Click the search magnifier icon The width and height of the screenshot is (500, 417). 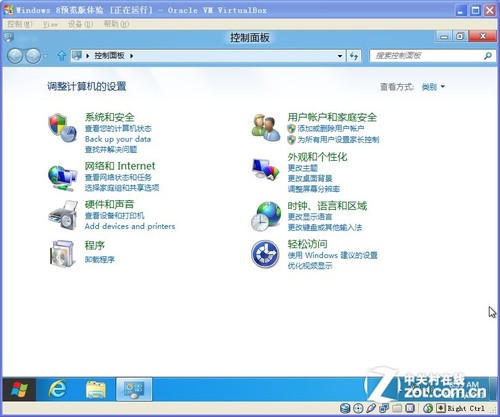(488, 56)
